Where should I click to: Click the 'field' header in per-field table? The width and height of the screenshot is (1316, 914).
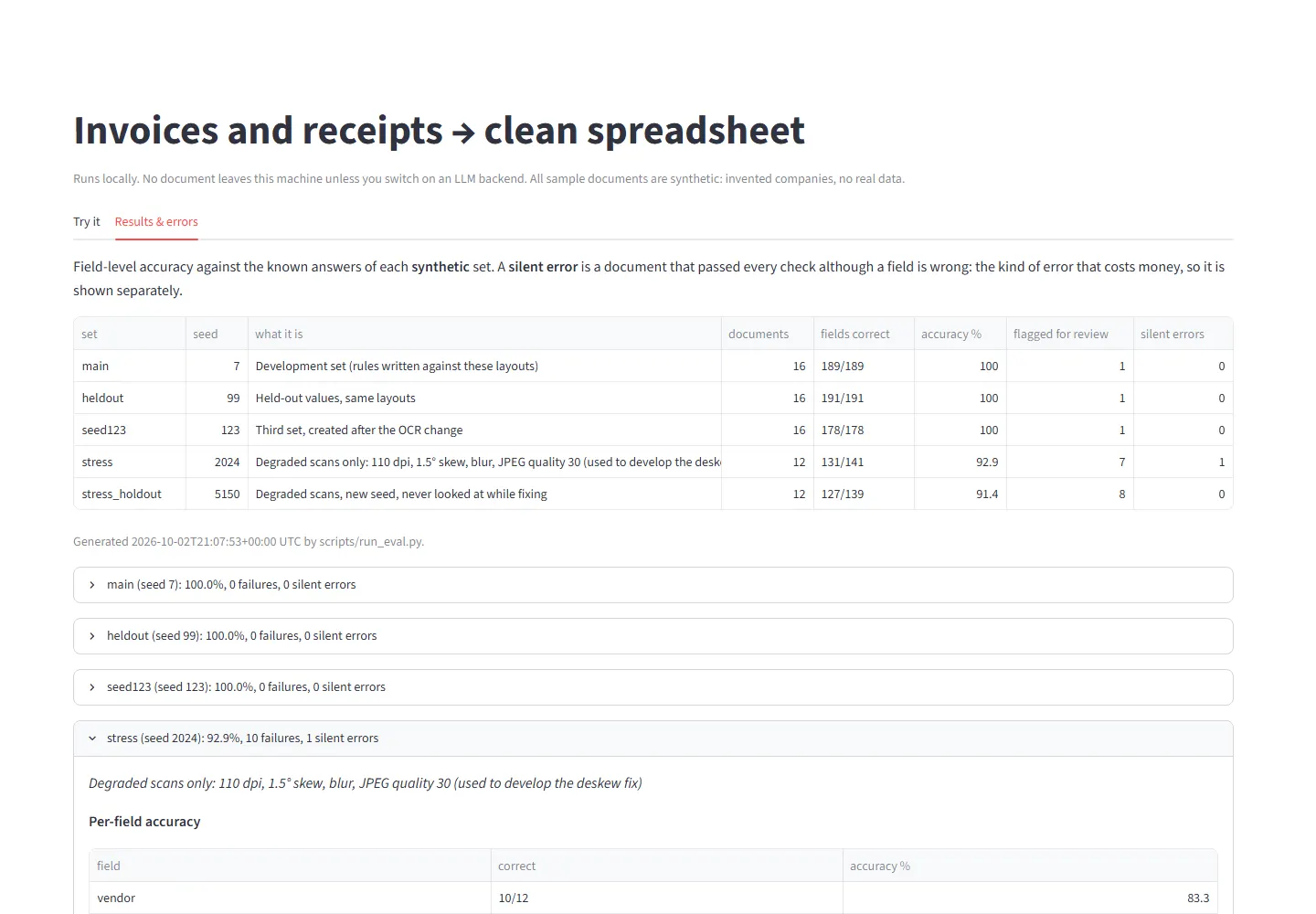click(290, 866)
